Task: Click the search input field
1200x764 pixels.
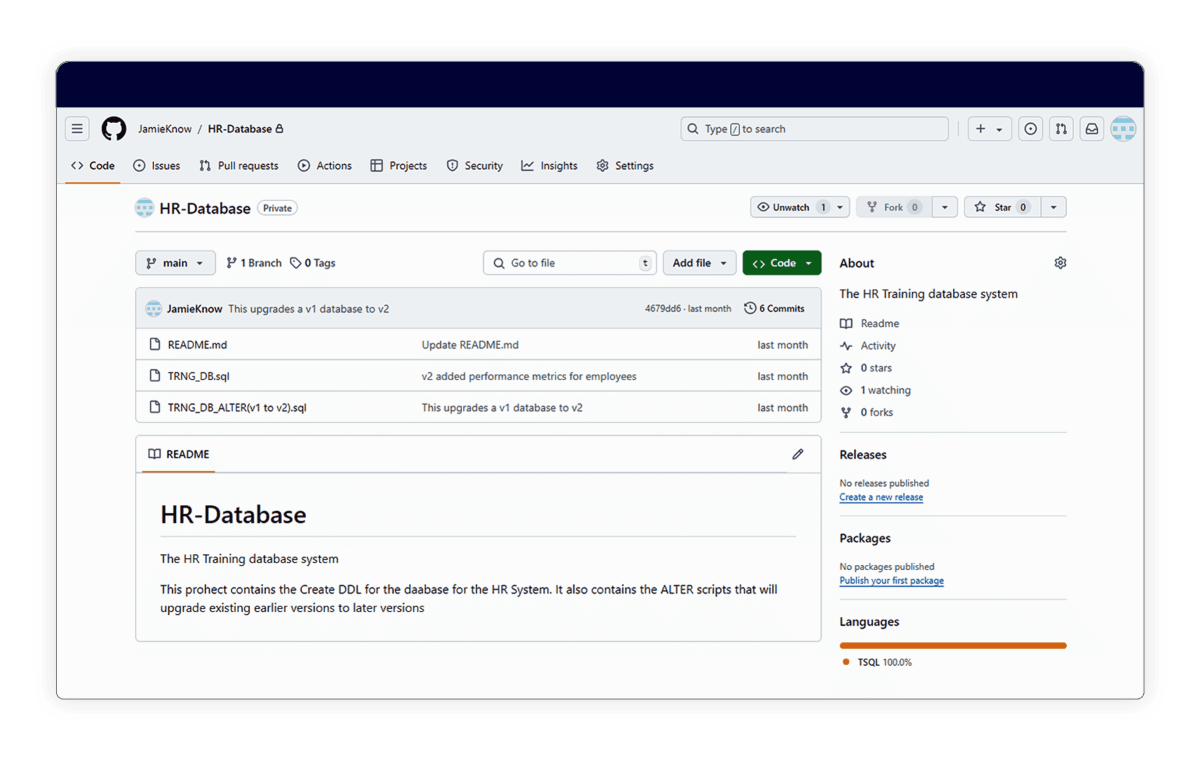Action: click(x=815, y=129)
